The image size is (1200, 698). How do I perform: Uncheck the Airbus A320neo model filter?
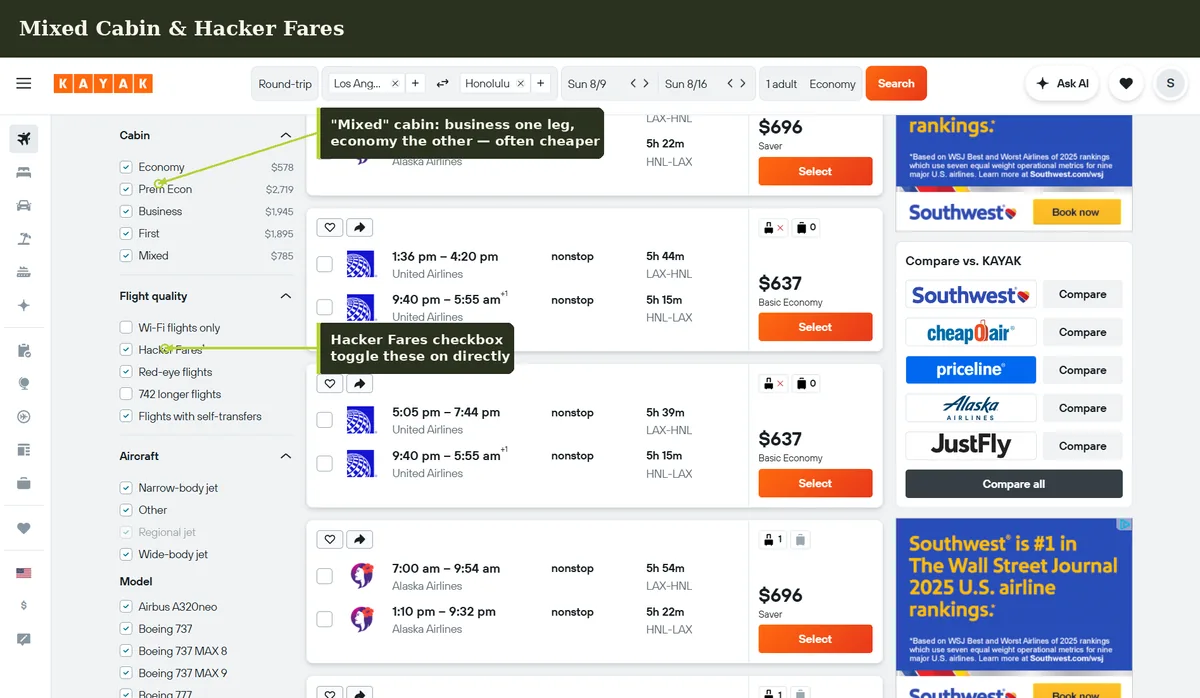coord(126,606)
